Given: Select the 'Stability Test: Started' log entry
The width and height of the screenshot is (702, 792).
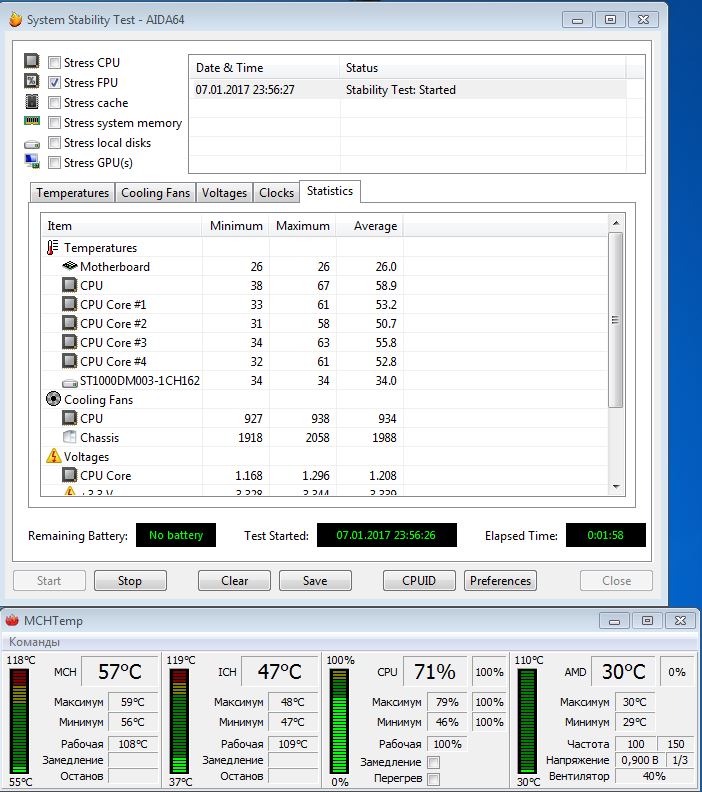Looking at the screenshot, I should pos(408,90).
